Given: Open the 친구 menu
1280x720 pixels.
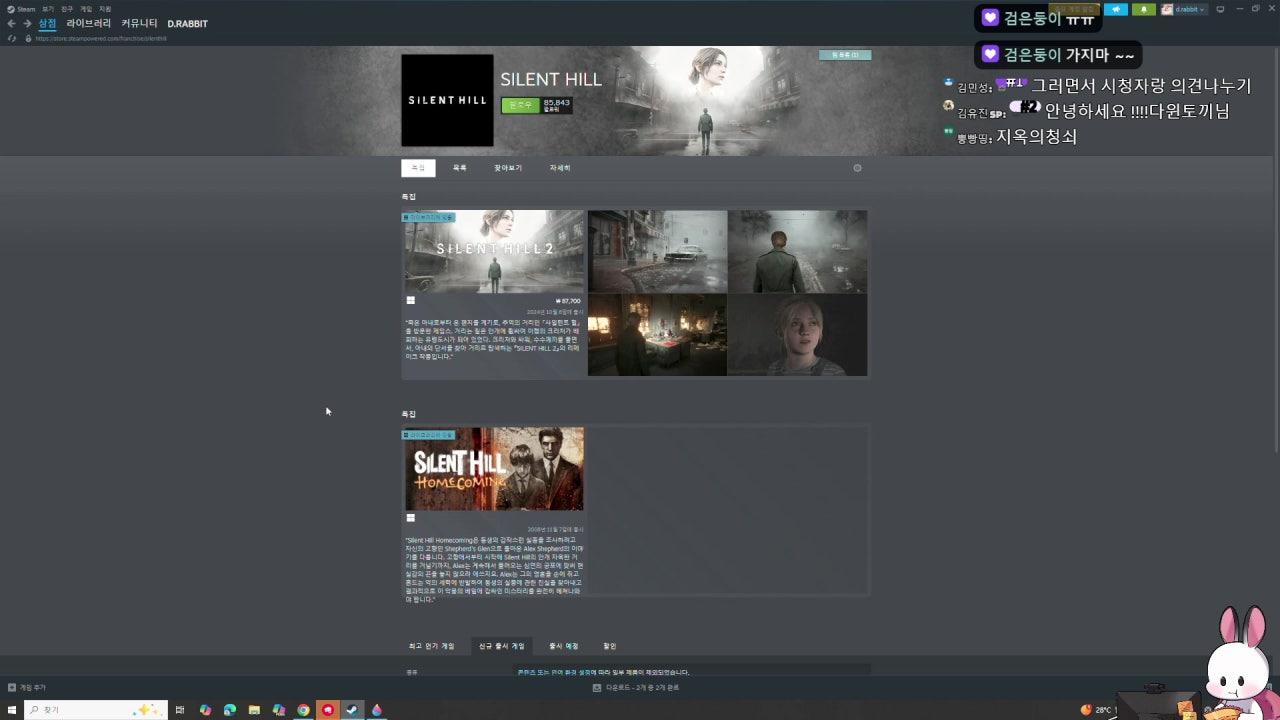Looking at the screenshot, I should 67,9.
